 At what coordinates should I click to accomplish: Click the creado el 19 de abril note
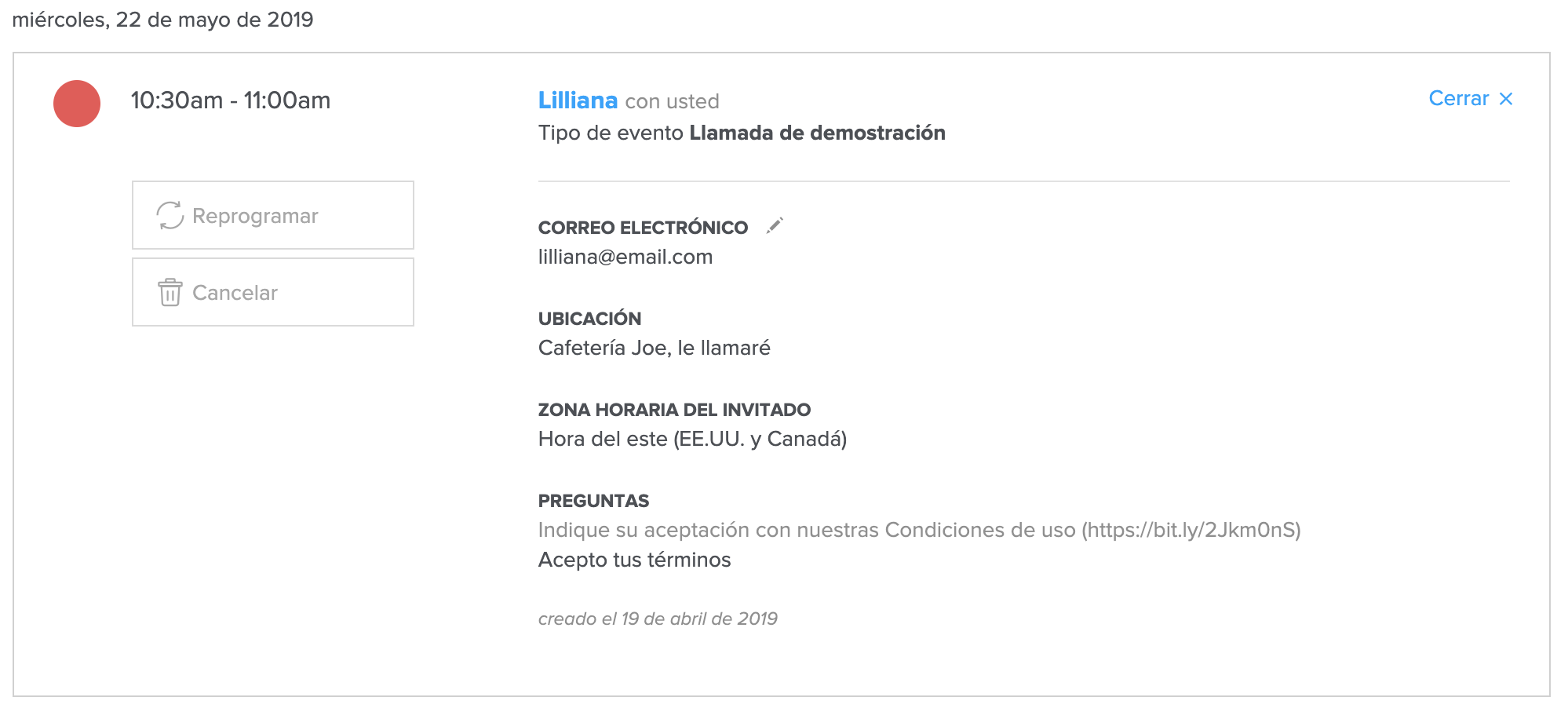pos(658,619)
